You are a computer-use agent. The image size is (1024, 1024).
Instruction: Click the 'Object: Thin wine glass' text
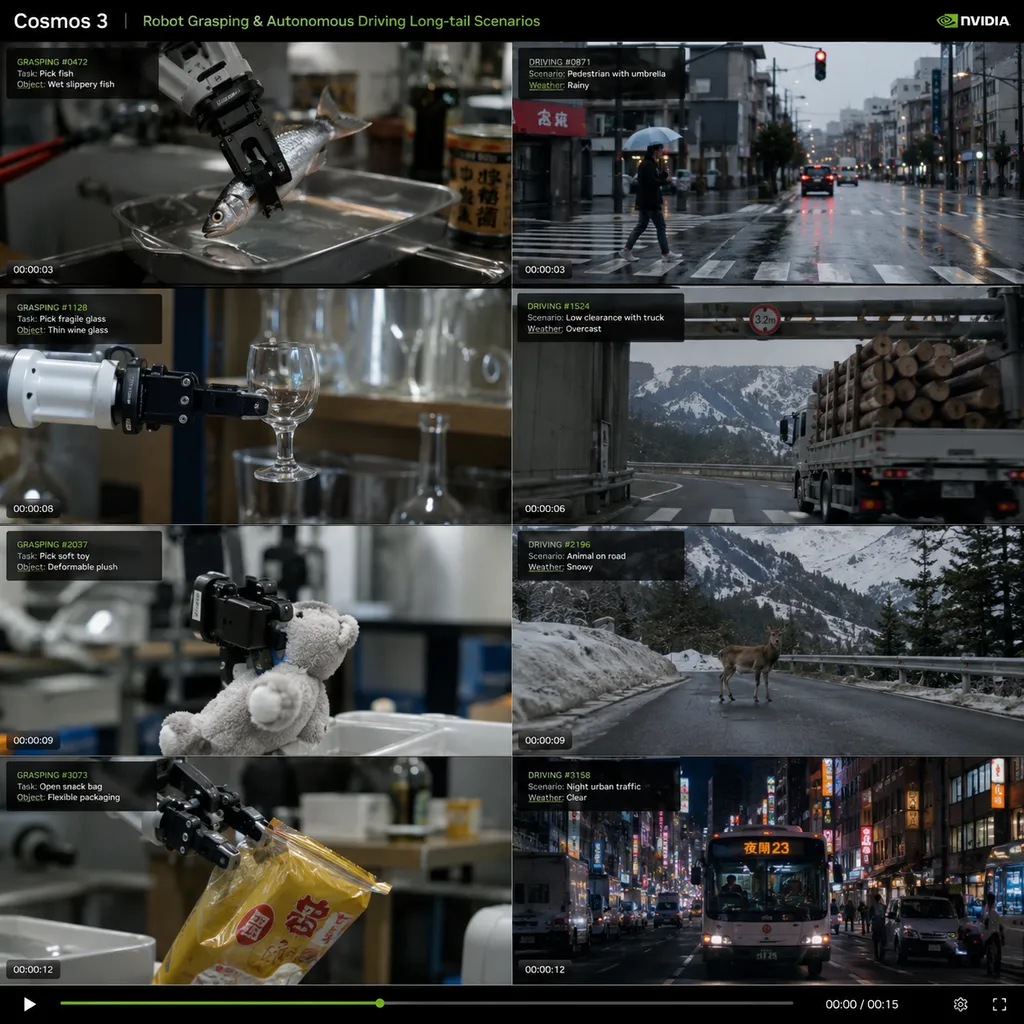pyautogui.click(x=63, y=330)
